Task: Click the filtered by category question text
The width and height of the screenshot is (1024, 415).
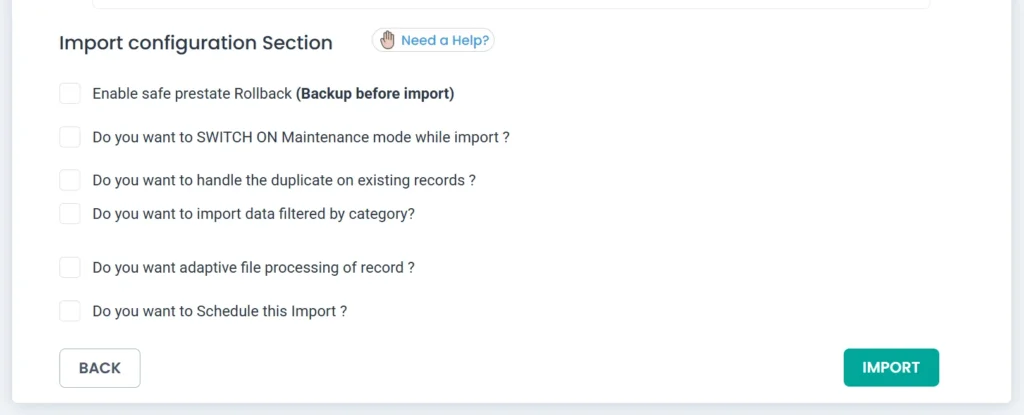Action: (x=253, y=213)
